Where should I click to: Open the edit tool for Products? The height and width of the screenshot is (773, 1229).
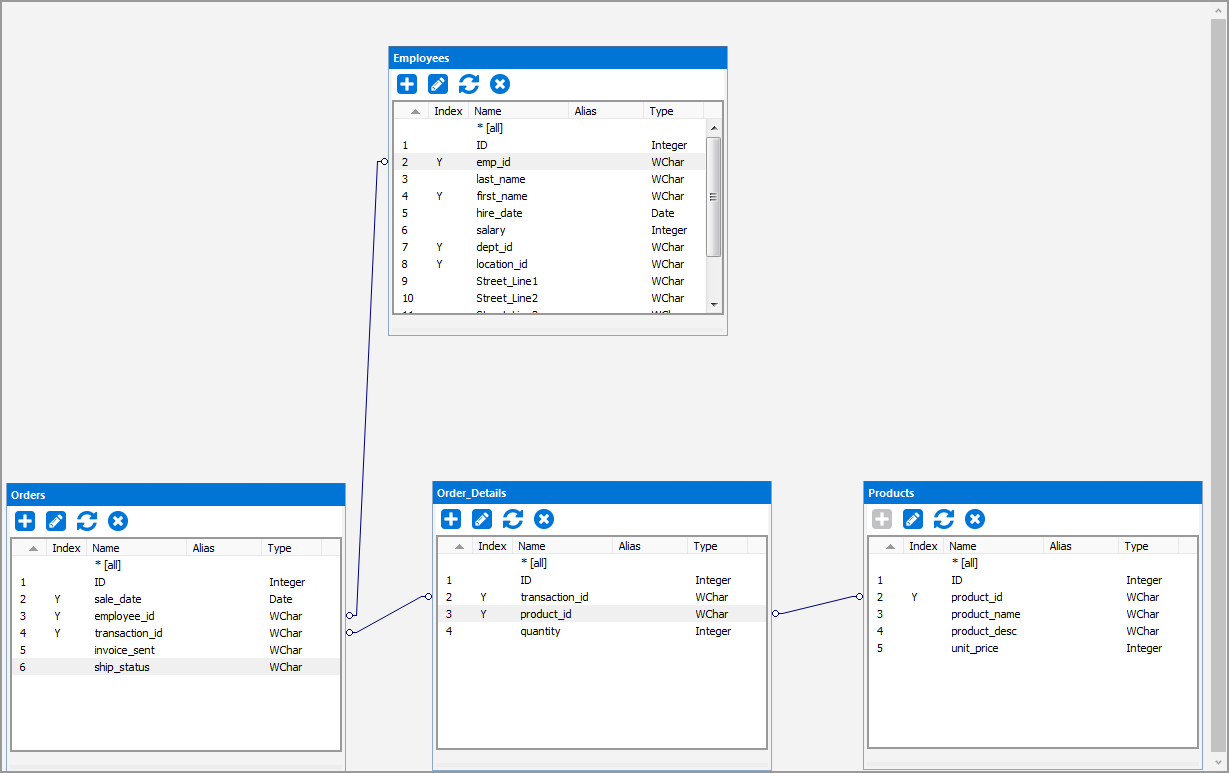[912, 519]
